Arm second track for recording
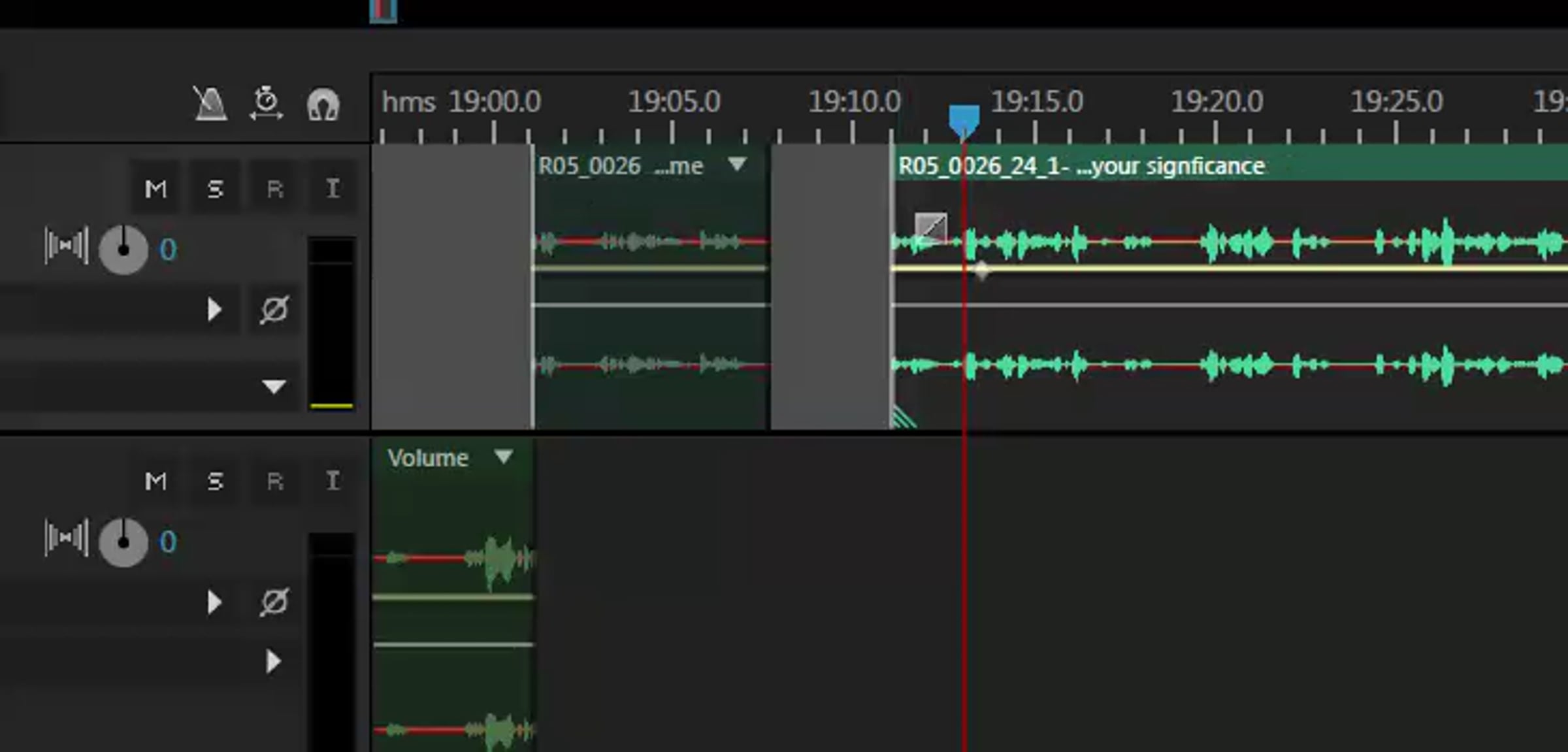Viewport: 1568px width, 752px height. click(x=275, y=482)
